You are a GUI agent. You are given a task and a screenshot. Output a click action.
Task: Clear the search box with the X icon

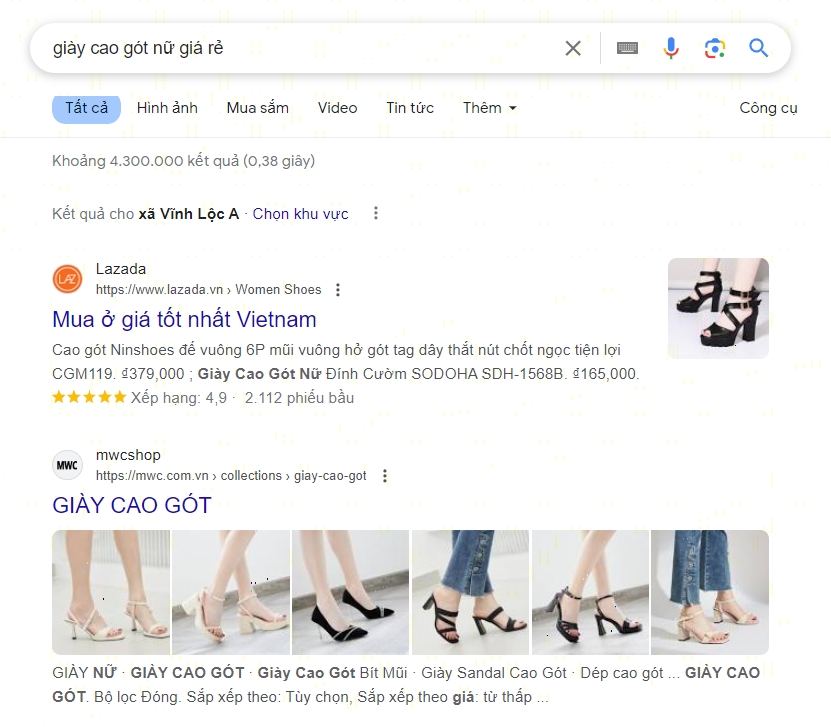[x=573, y=48]
